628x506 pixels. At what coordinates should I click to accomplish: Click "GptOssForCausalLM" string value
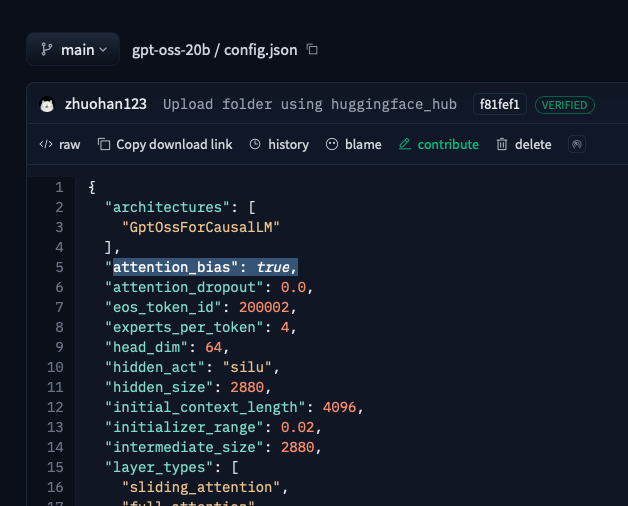[x=201, y=228]
